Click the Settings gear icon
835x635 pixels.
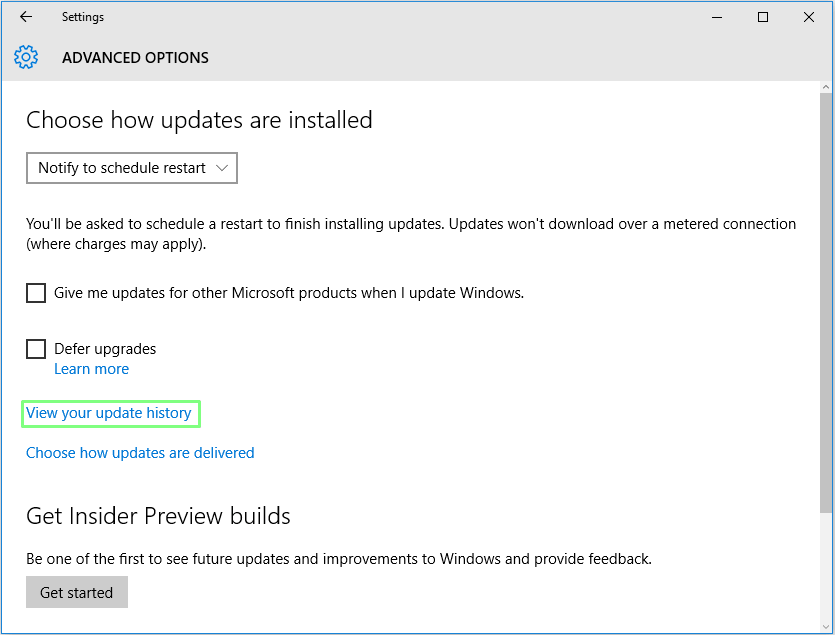point(26,57)
